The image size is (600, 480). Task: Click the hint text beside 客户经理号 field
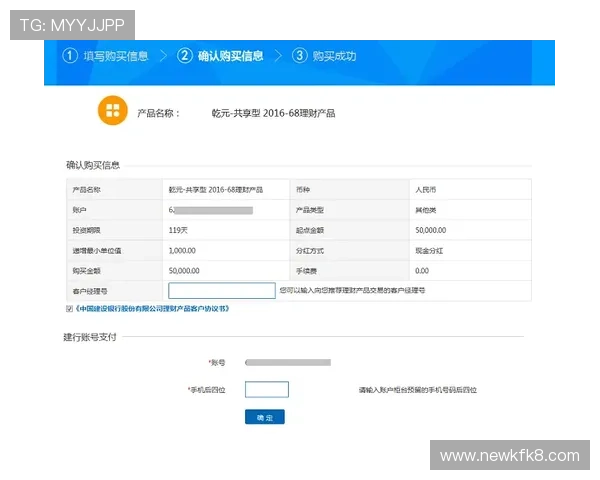pyautogui.click(x=352, y=290)
